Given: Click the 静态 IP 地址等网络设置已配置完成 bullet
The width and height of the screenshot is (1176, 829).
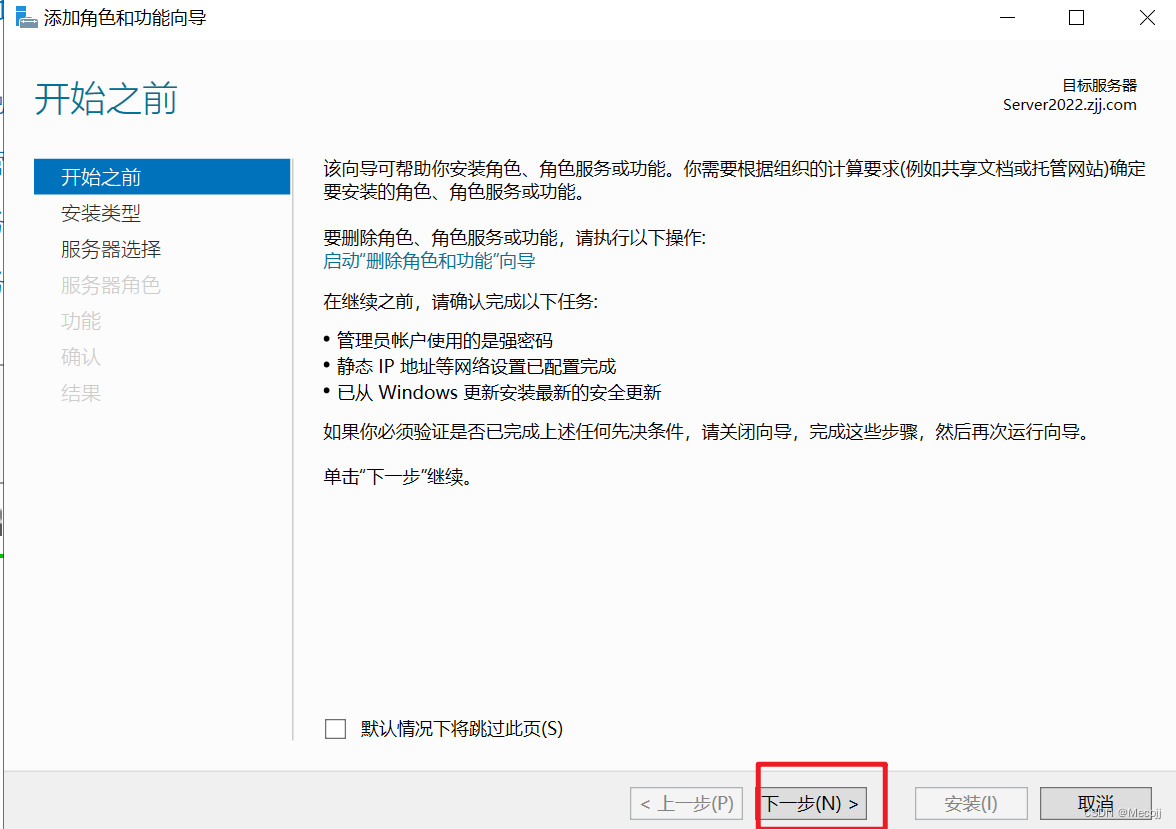Looking at the screenshot, I should click(476, 366).
